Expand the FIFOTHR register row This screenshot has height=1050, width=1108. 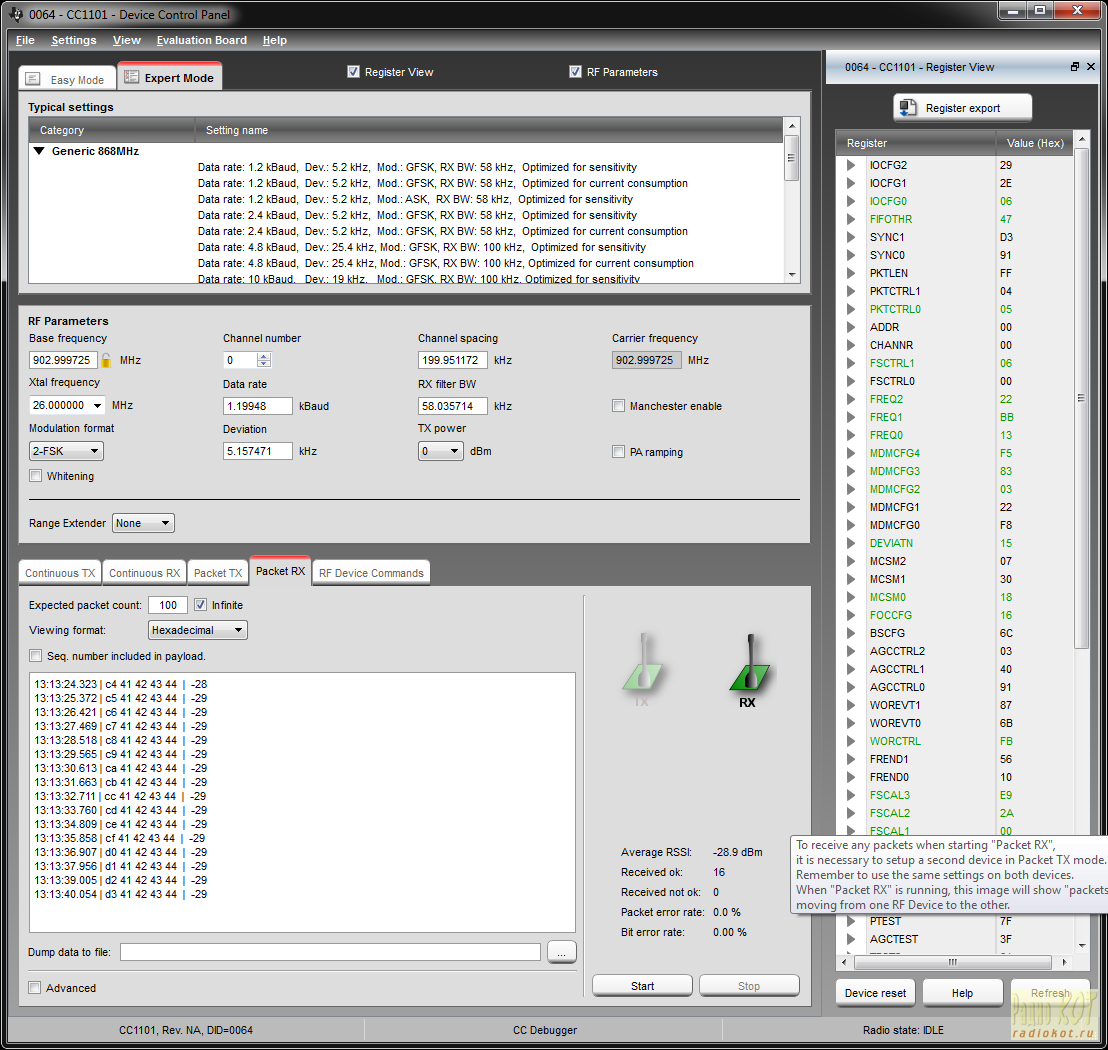(851, 219)
